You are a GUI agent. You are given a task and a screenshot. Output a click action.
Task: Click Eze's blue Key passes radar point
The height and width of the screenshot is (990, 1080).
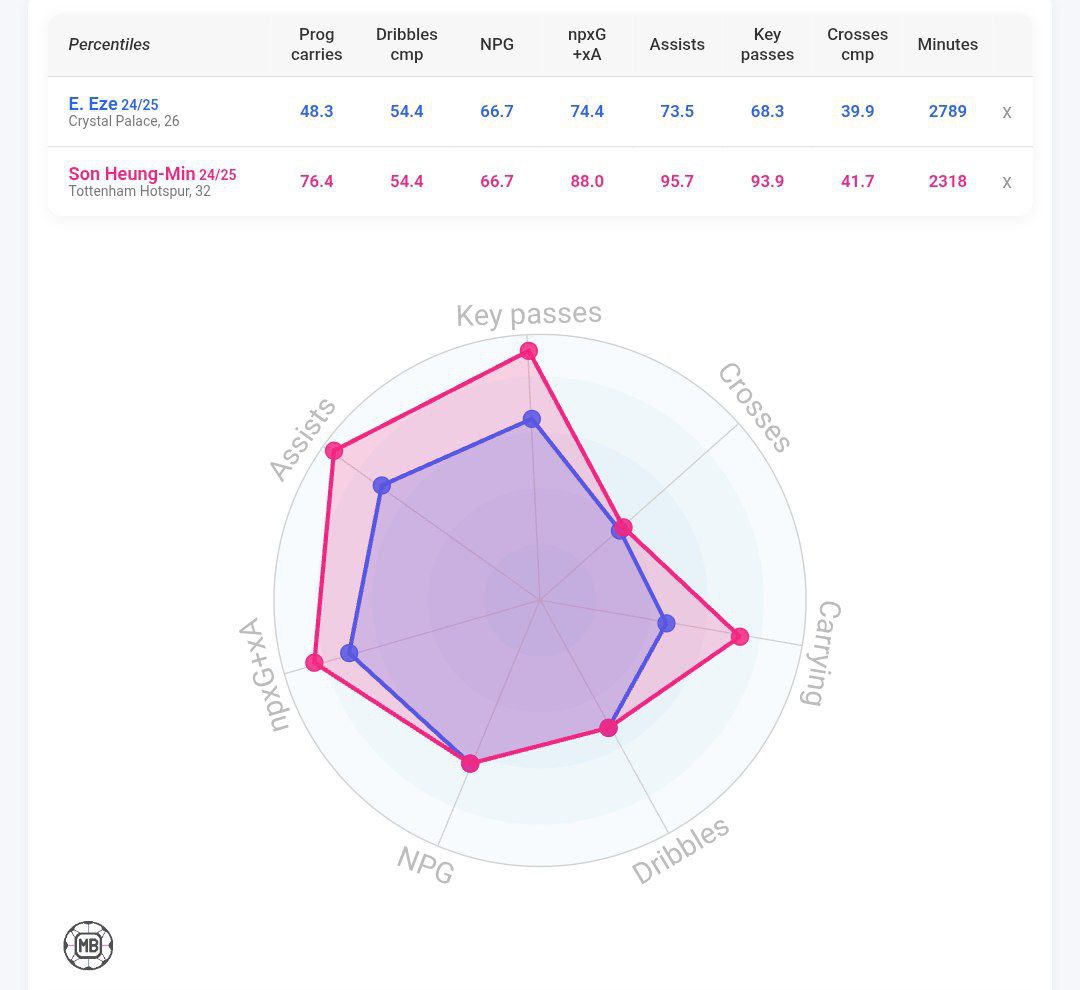click(532, 419)
